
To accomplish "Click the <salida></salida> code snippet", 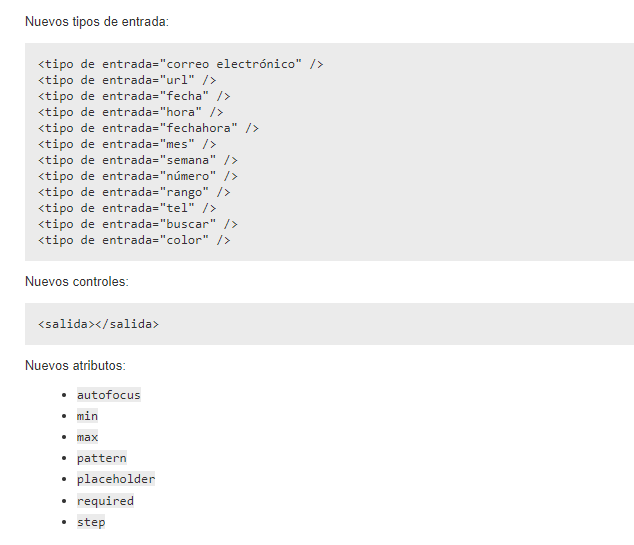I will (x=98, y=324).
